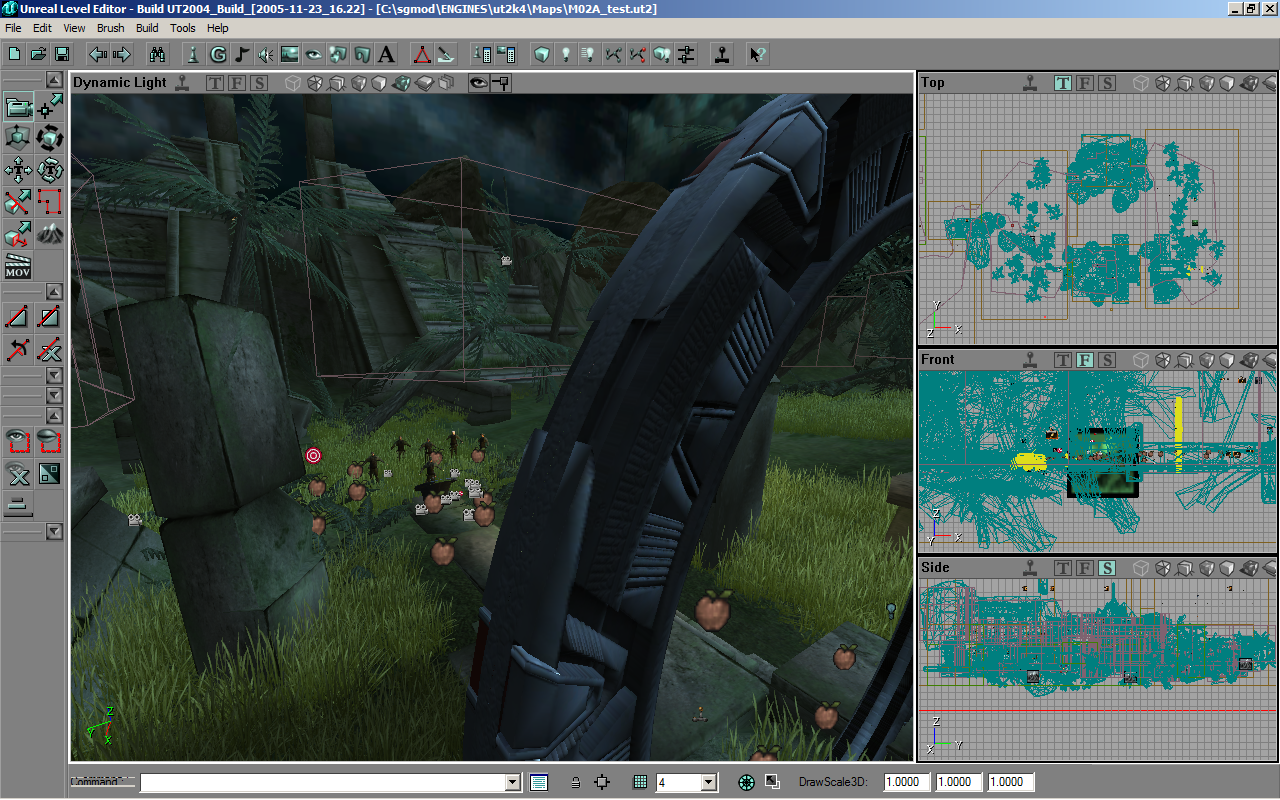
Task: Select the Camera Movement tool
Action: (18, 105)
